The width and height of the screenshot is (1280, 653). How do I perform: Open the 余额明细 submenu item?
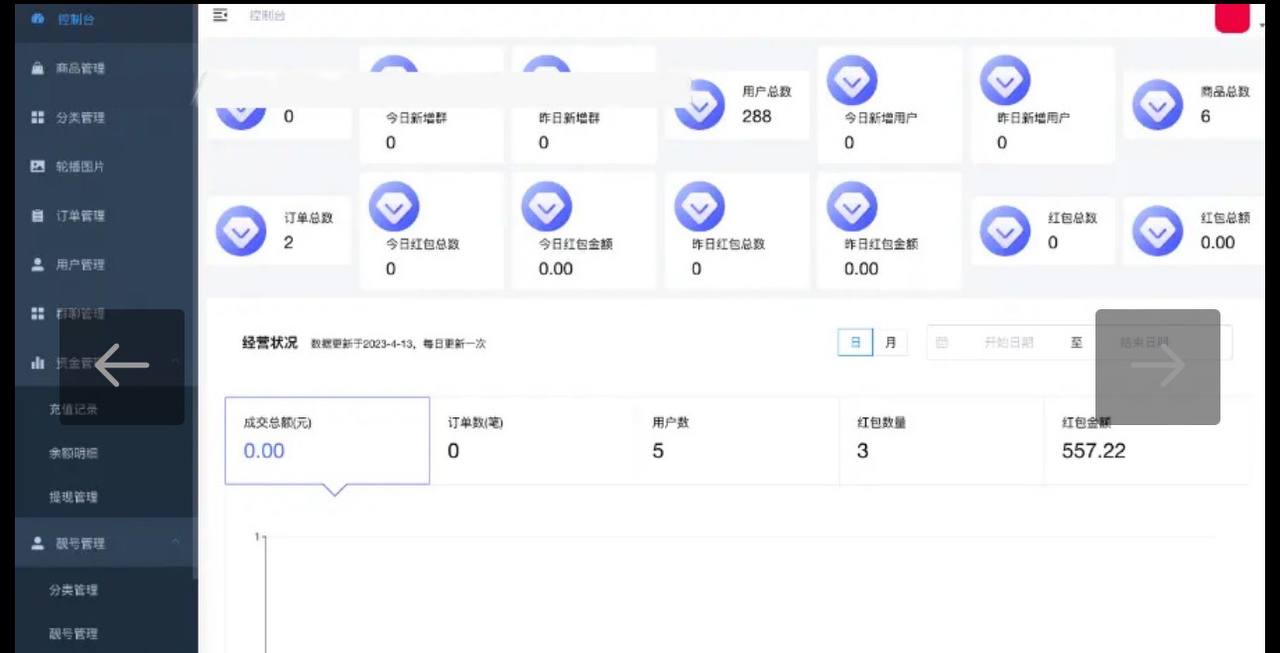pos(74,453)
